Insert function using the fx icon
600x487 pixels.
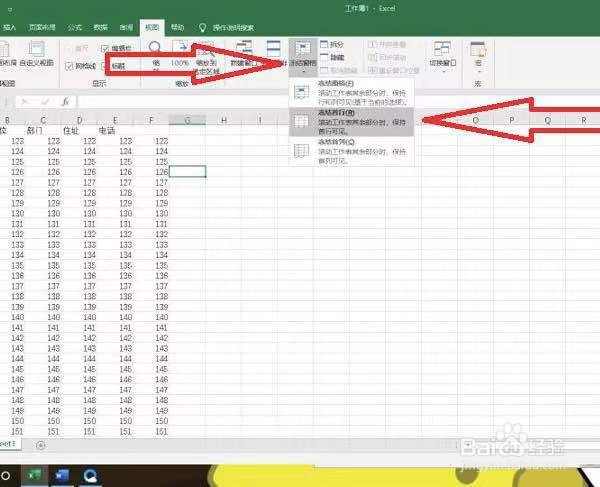(x=65, y=101)
